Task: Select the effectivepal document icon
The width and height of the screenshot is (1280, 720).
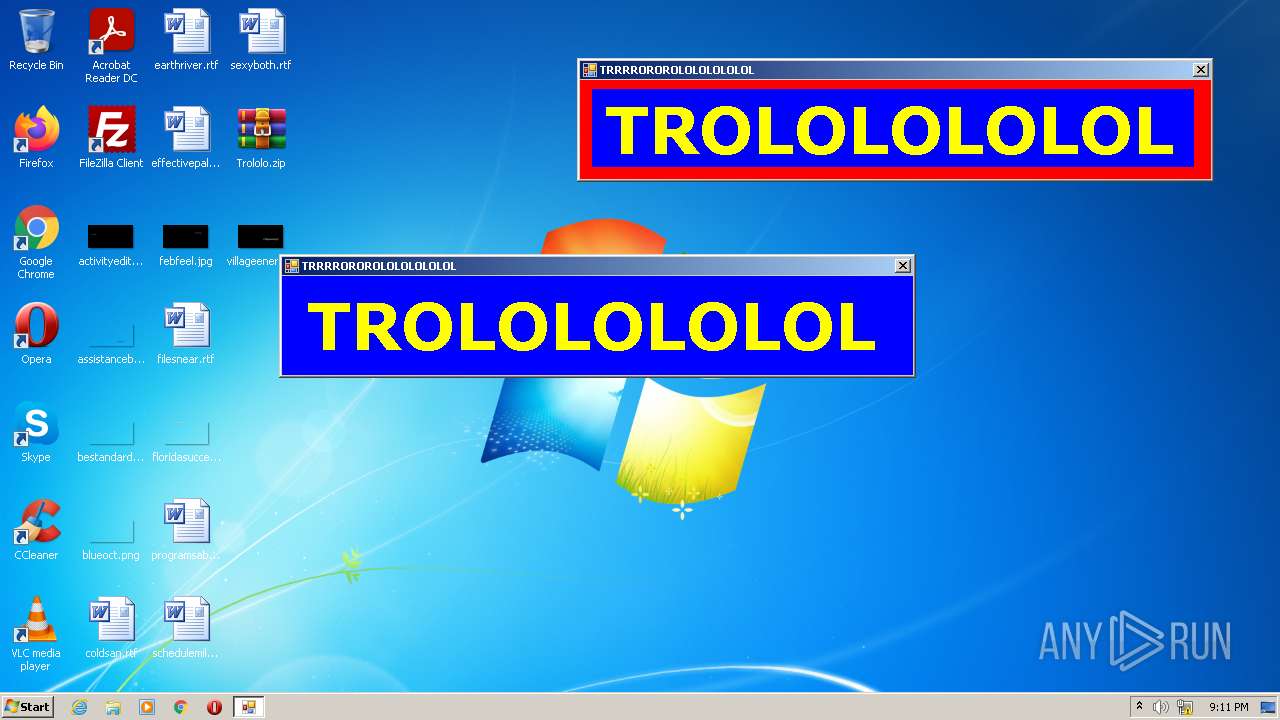Action: (186, 138)
